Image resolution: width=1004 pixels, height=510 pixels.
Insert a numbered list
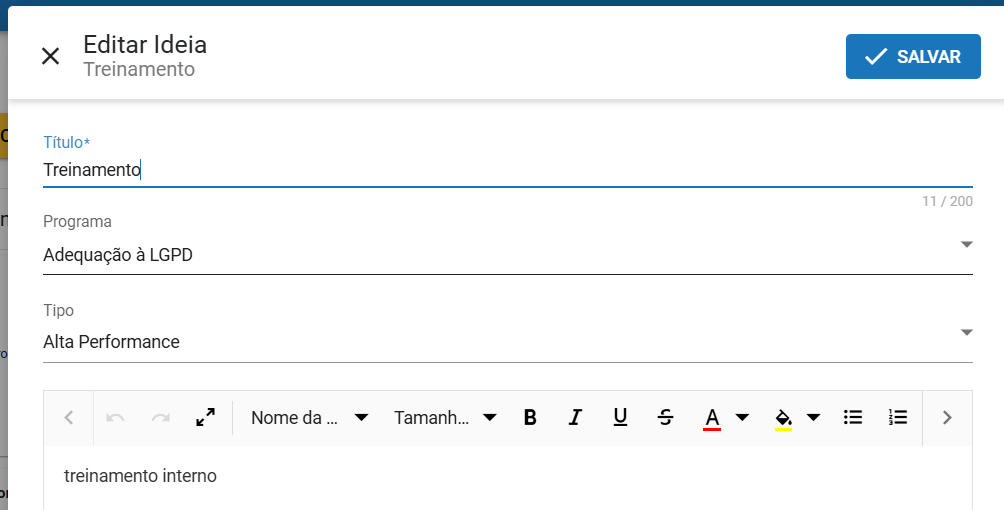coord(898,418)
